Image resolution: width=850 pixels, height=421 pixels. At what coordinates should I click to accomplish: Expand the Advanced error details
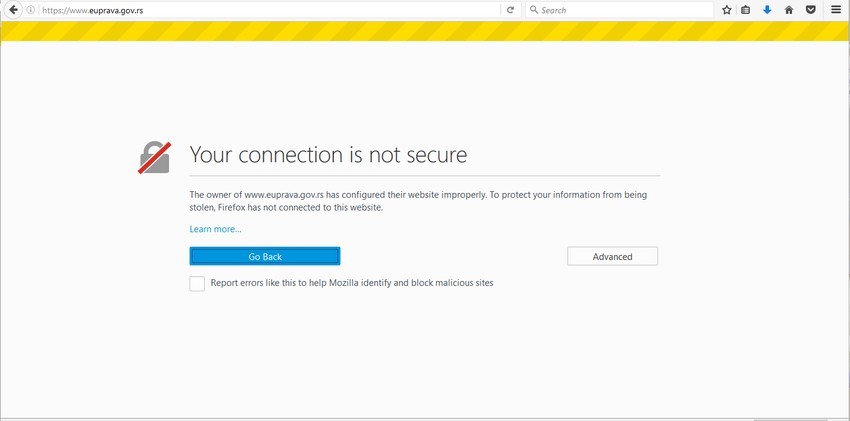coord(612,257)
